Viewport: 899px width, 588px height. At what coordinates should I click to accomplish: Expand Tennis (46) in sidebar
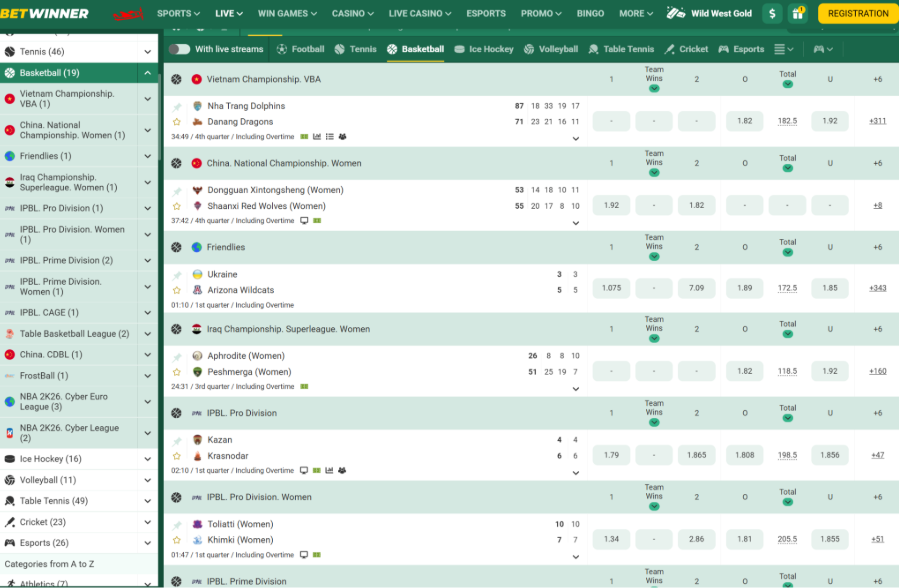coord(147,52)
